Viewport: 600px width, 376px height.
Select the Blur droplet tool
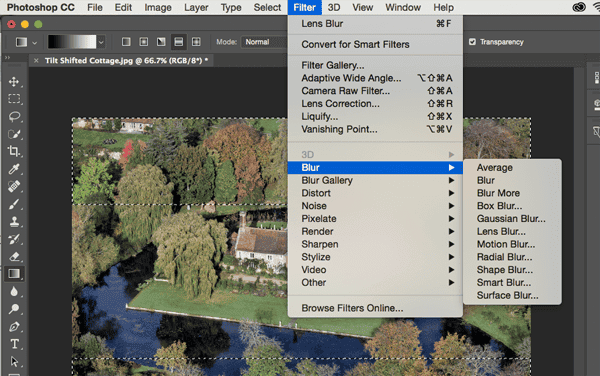(x=14, y=291)
